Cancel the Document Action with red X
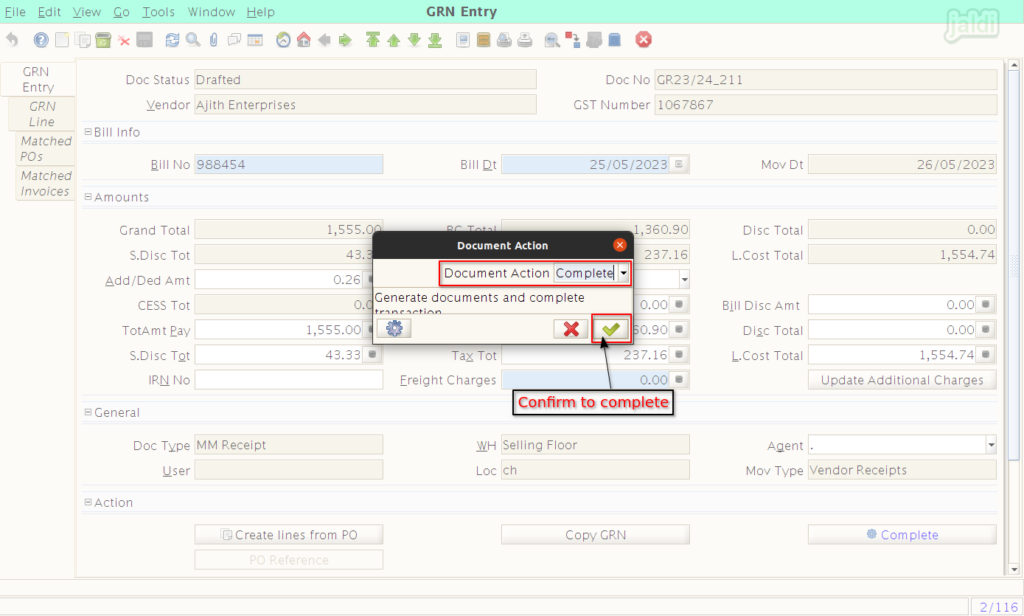This screenshot has width=1024, height=616. pos(571,329)
